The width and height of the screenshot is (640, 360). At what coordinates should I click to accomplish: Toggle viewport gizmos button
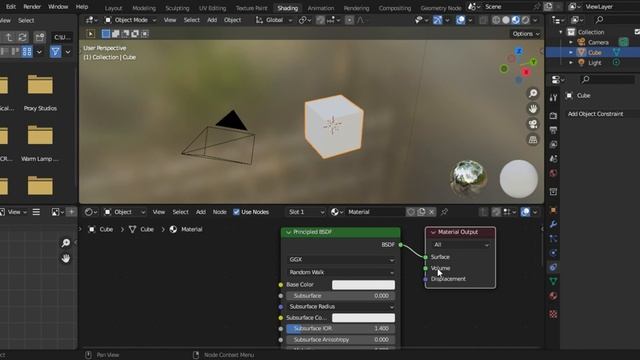[438, 20]
